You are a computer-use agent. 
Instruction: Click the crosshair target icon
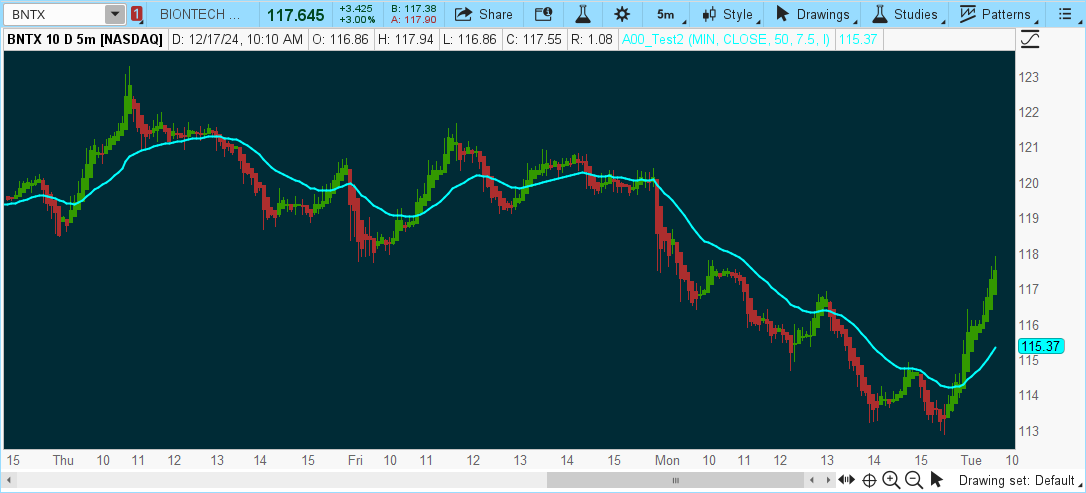click(869, 481)
